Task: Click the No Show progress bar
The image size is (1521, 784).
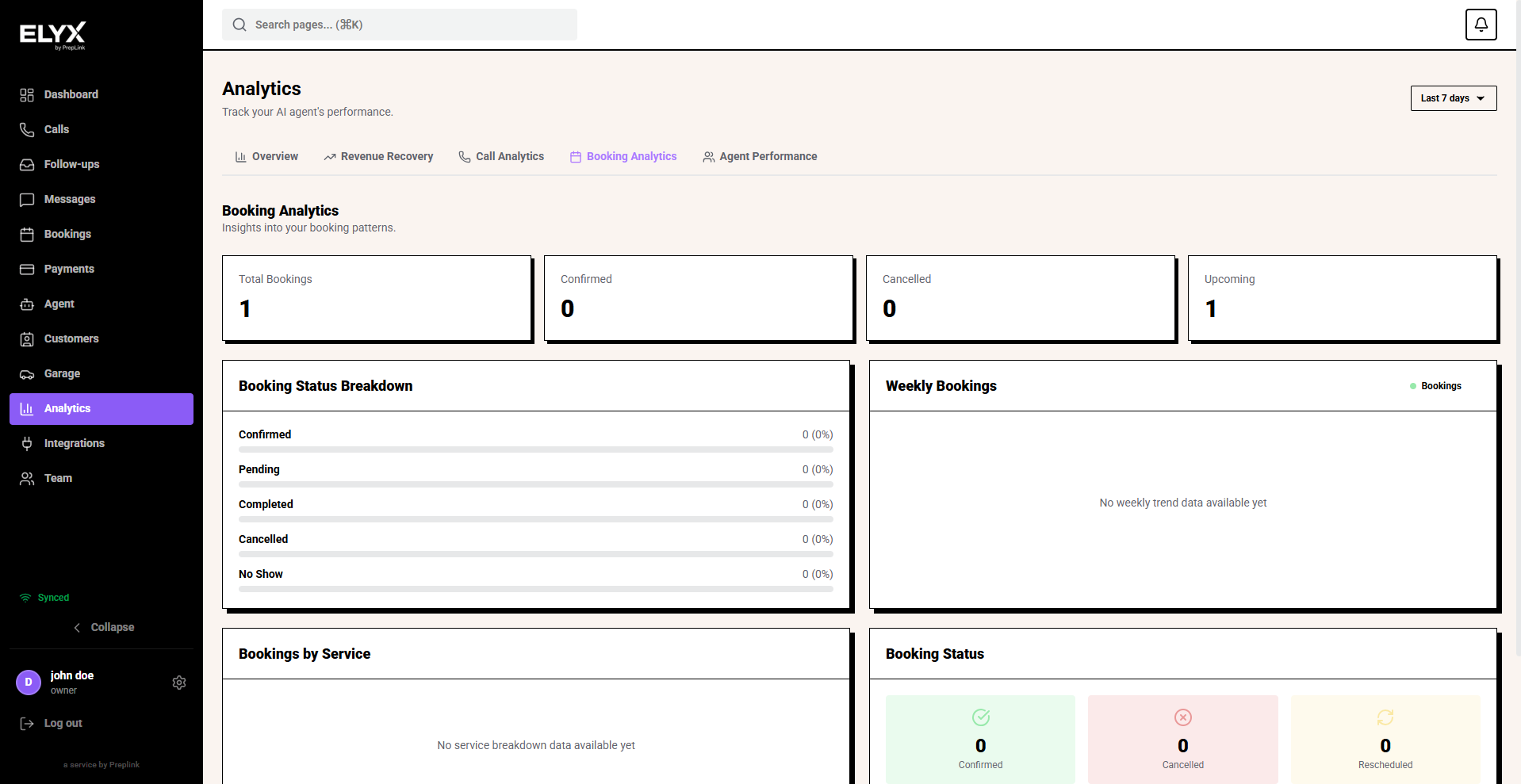Action: (x=536, y=589)
